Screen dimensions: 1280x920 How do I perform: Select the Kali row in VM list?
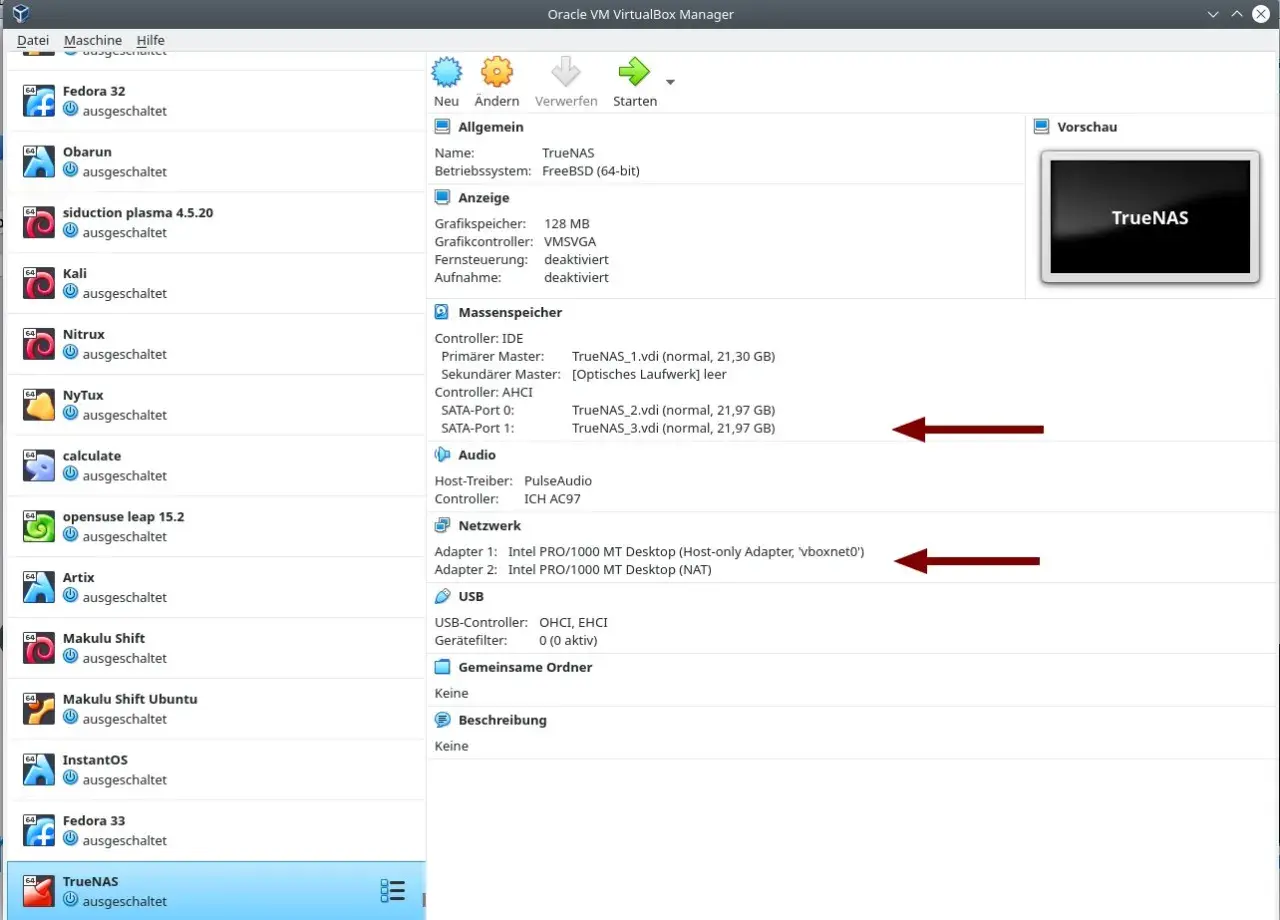pos(216,284)
